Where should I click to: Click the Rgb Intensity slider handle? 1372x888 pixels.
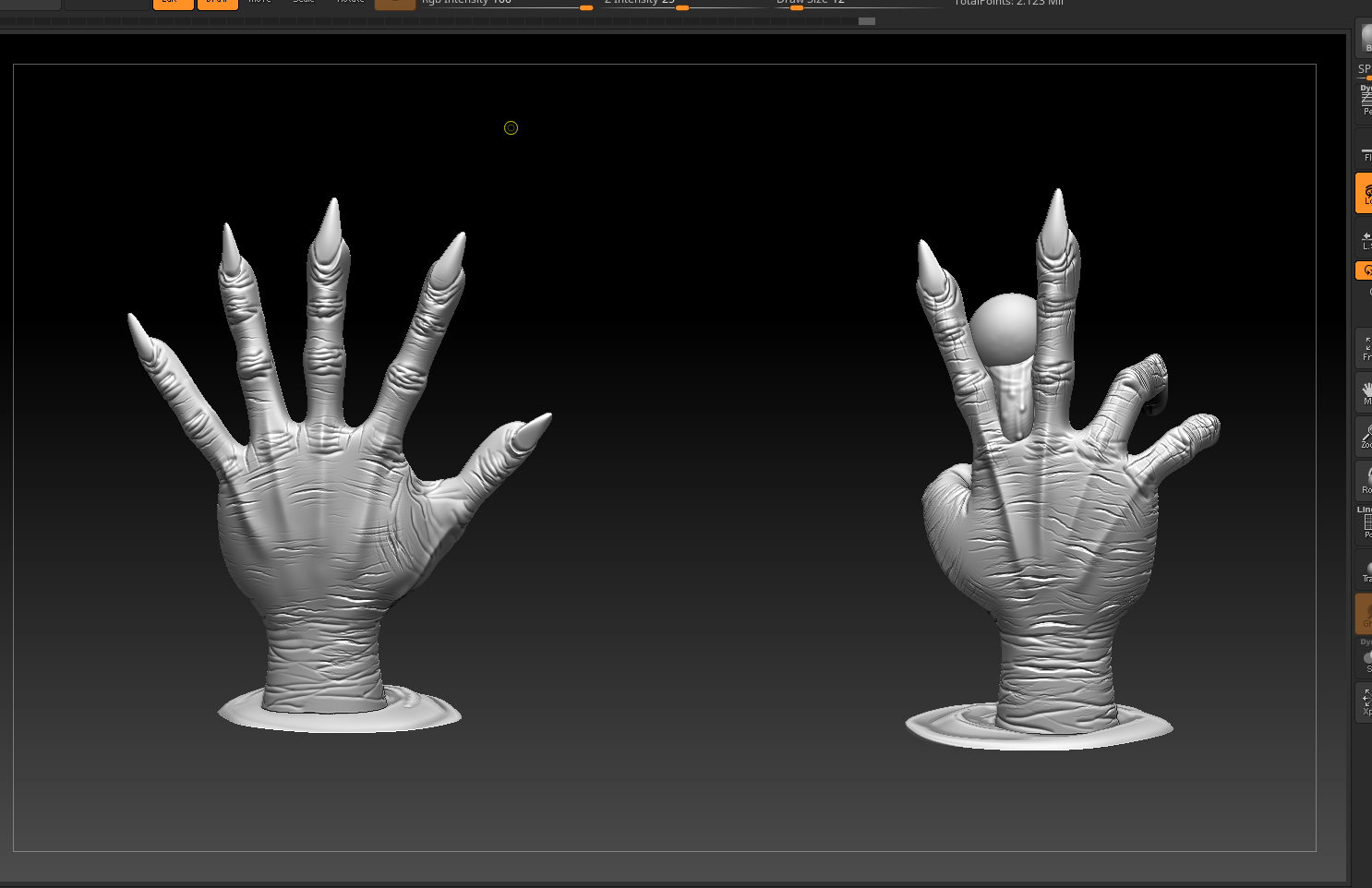[x=586, y=7]
